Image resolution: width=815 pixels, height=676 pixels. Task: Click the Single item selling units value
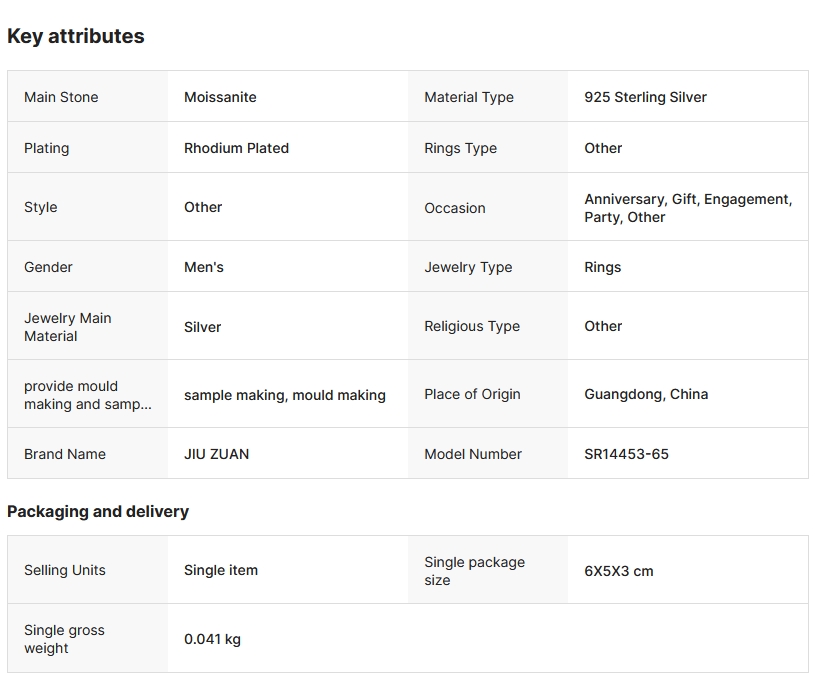[x=221, y=570]
